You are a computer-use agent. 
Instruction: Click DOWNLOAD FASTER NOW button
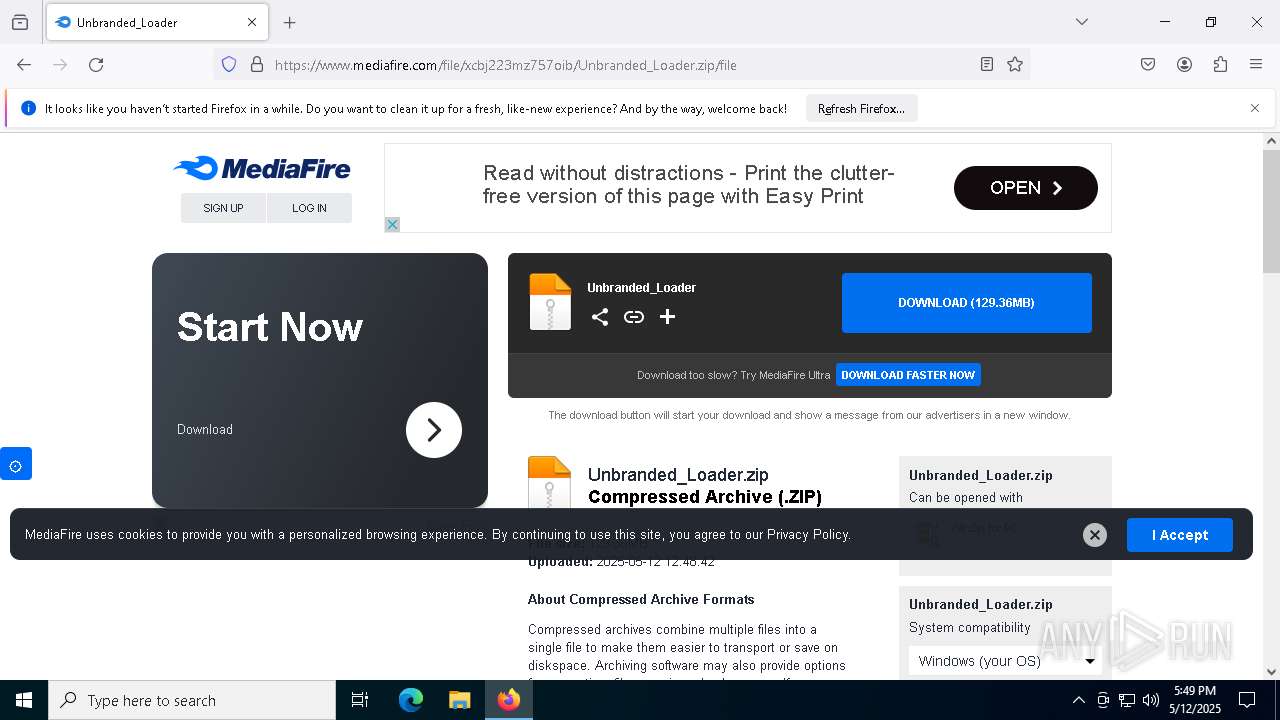point(908,375)
